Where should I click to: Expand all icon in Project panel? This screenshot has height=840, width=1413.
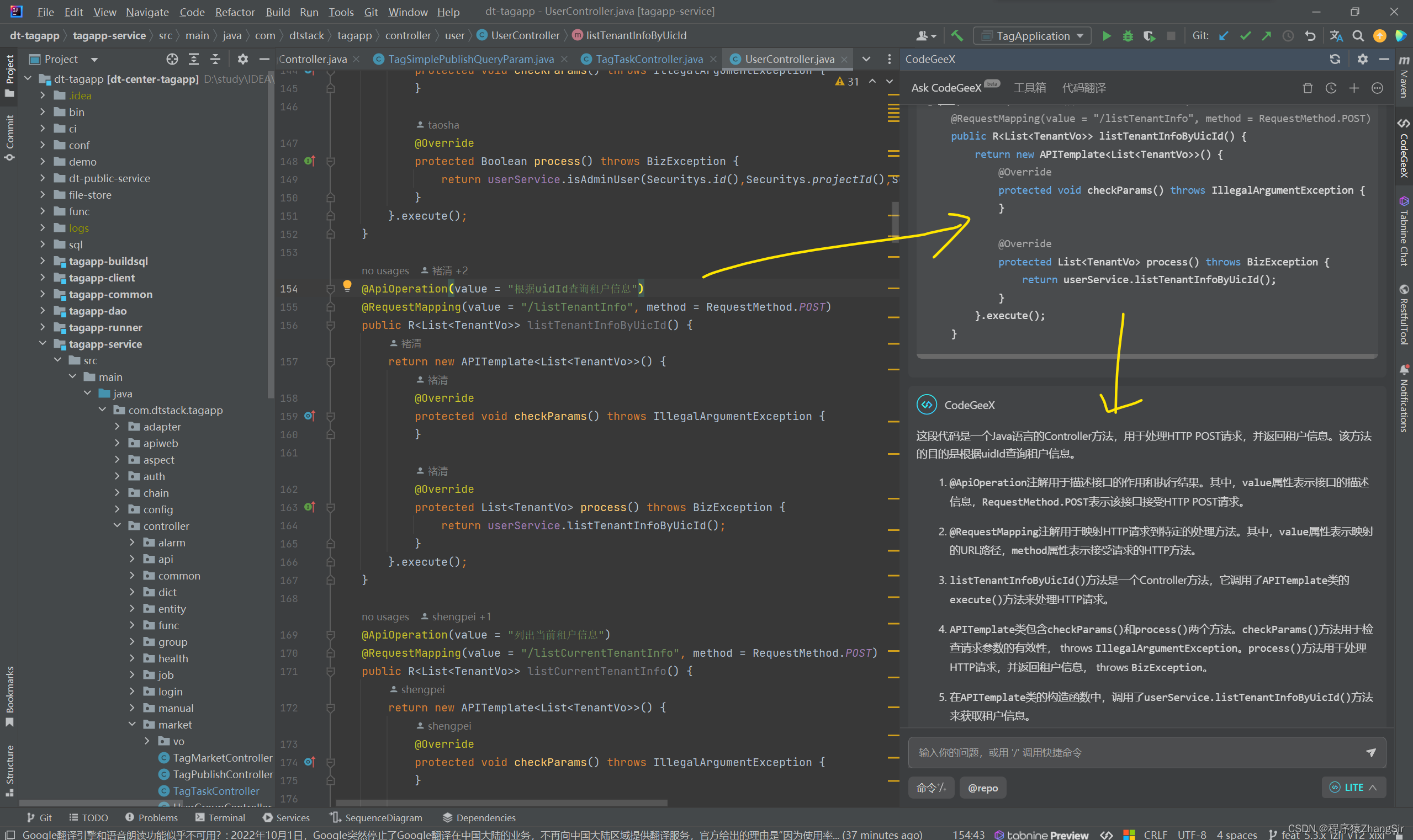tap(194, 59)
